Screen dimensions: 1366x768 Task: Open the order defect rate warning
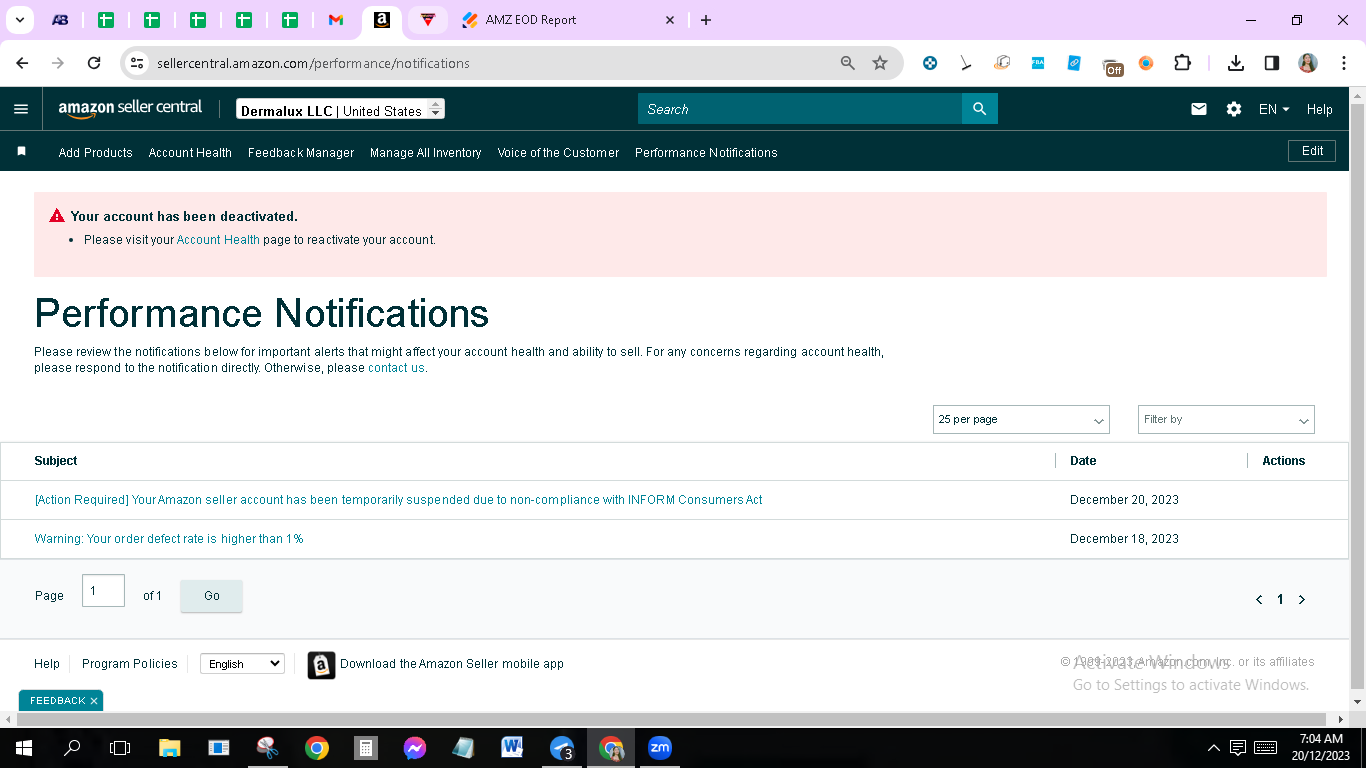(168, 539)
